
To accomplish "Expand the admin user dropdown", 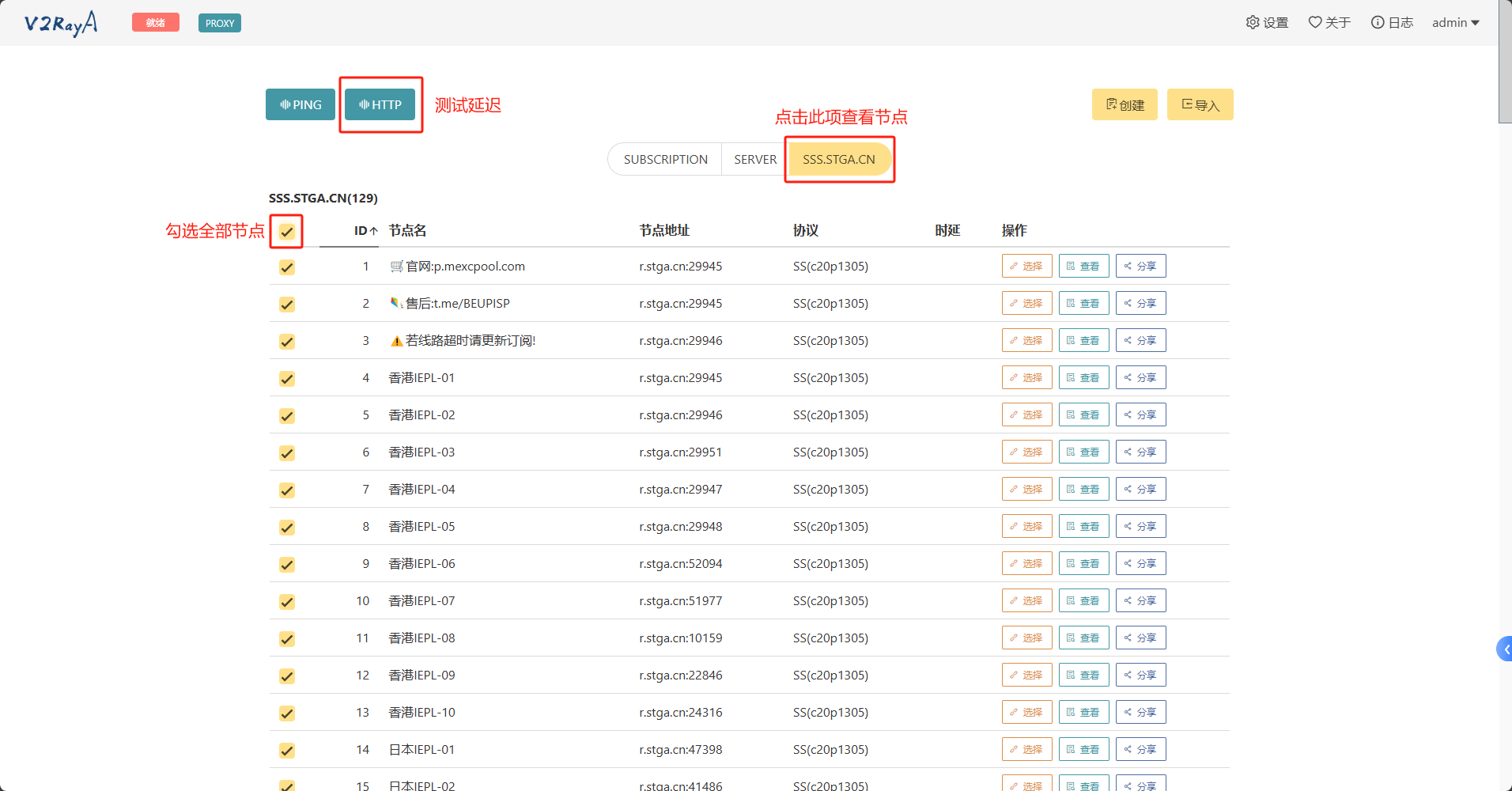I will pos(1456,23).
